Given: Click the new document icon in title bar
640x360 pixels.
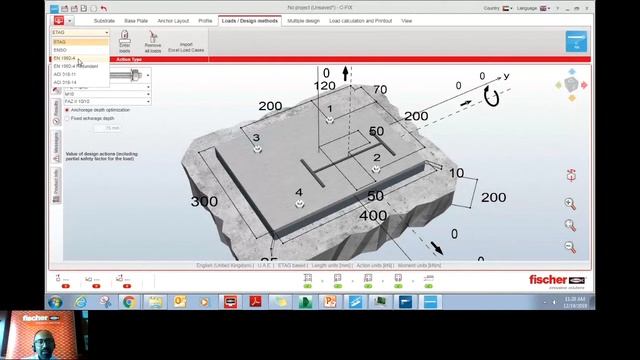Looking at the screenshot, I should tap(93, 8).
